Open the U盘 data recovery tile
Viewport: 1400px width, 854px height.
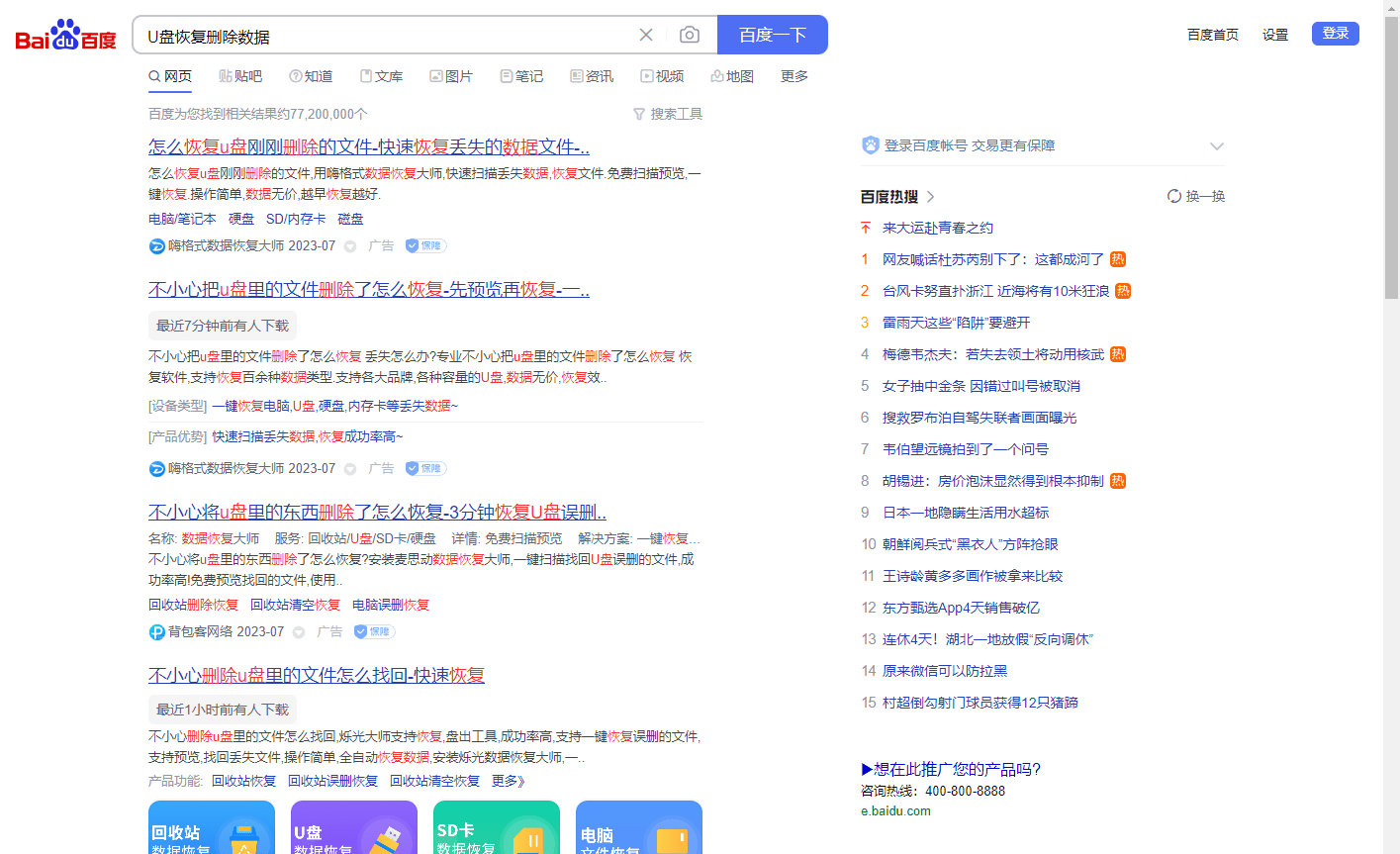point(354,828)
